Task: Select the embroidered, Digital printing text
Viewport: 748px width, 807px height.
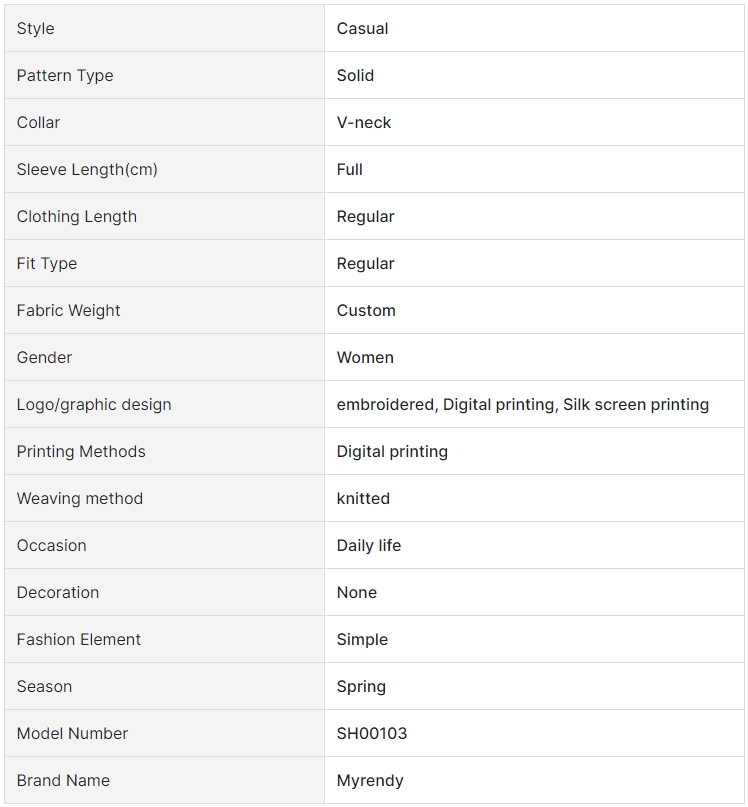Action: (x=446, y=405)
